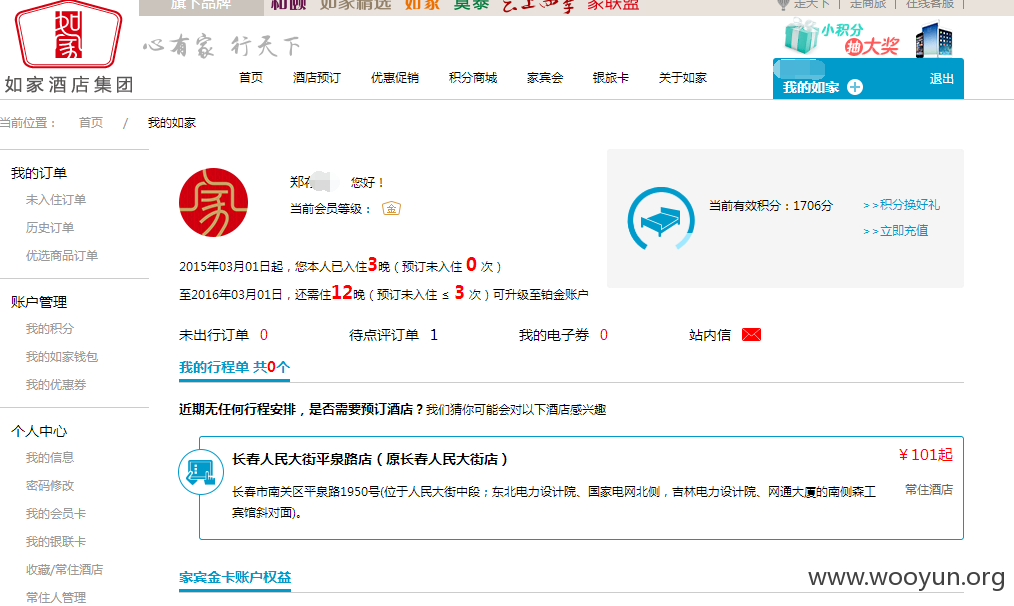
Task: Click 我的电子券 count
Action: 603,334
